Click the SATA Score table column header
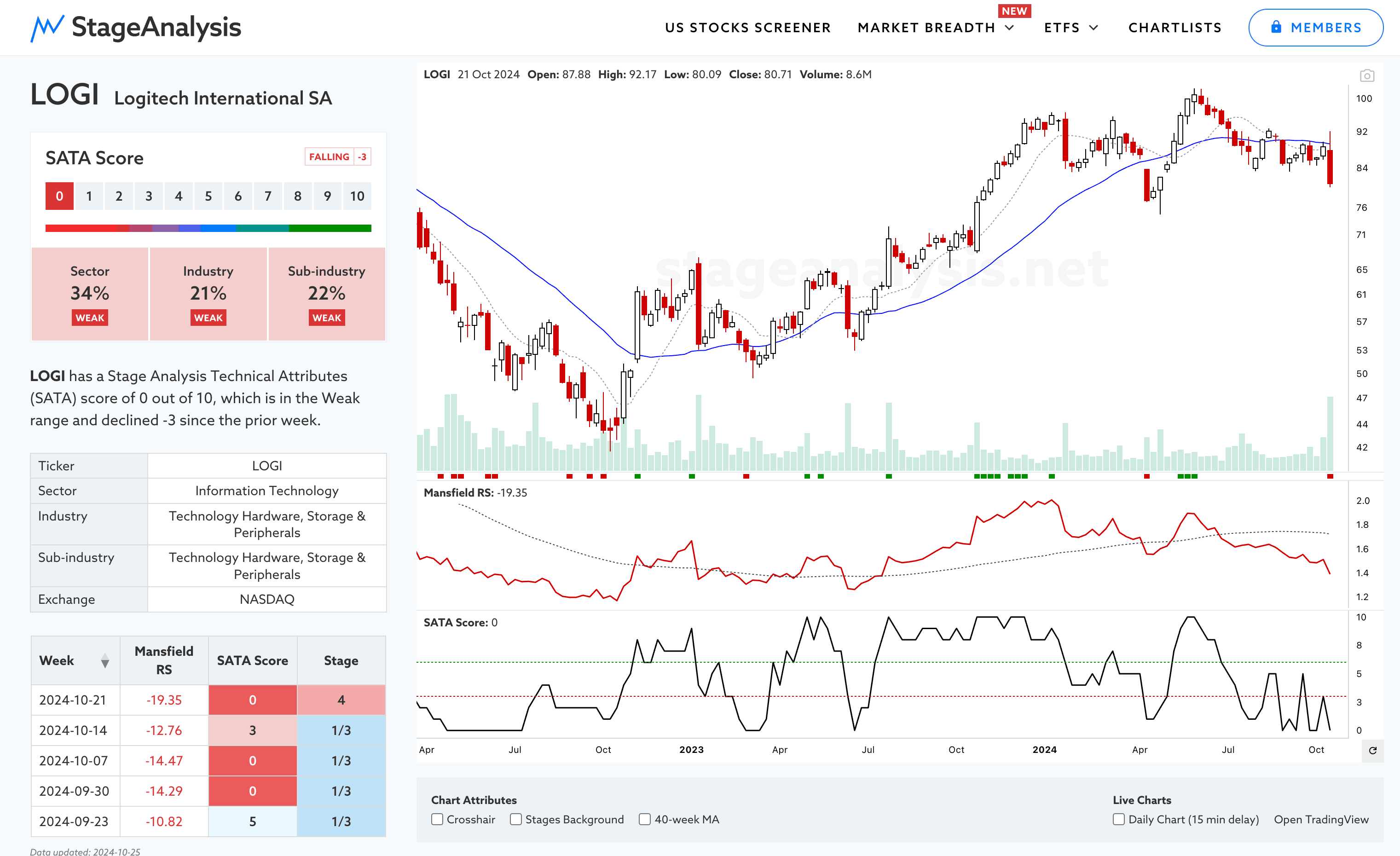Screen dimensions: 1400x856 252,660
